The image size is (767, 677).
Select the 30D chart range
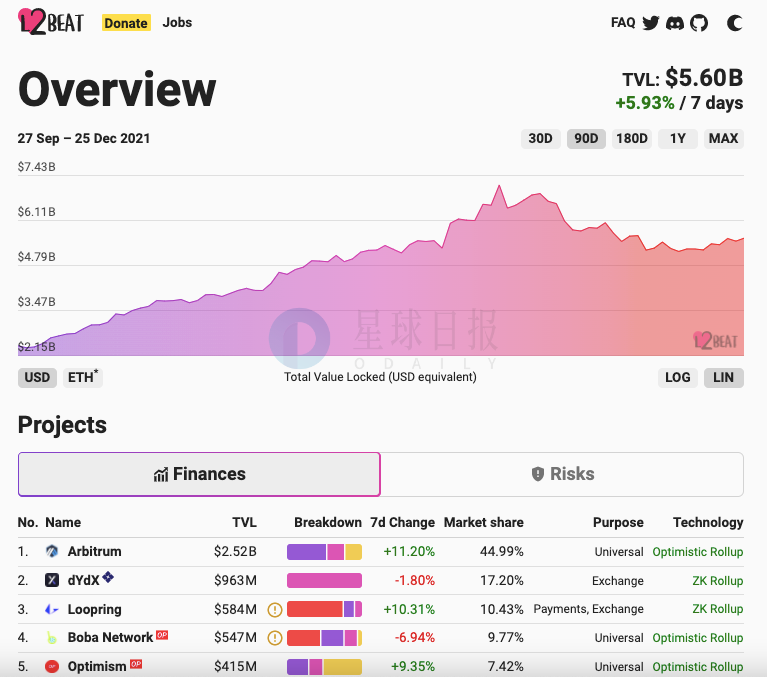pyautogui.click(x=541, y=138)
